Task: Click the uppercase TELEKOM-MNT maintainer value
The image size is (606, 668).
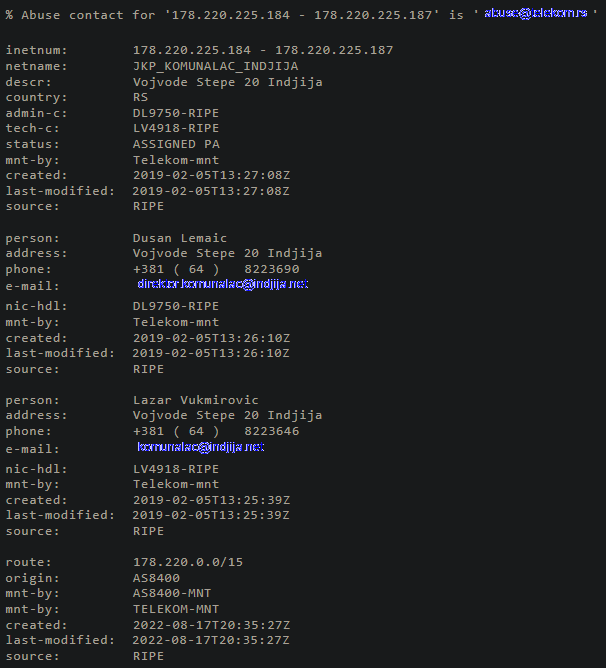Action: 176,609
